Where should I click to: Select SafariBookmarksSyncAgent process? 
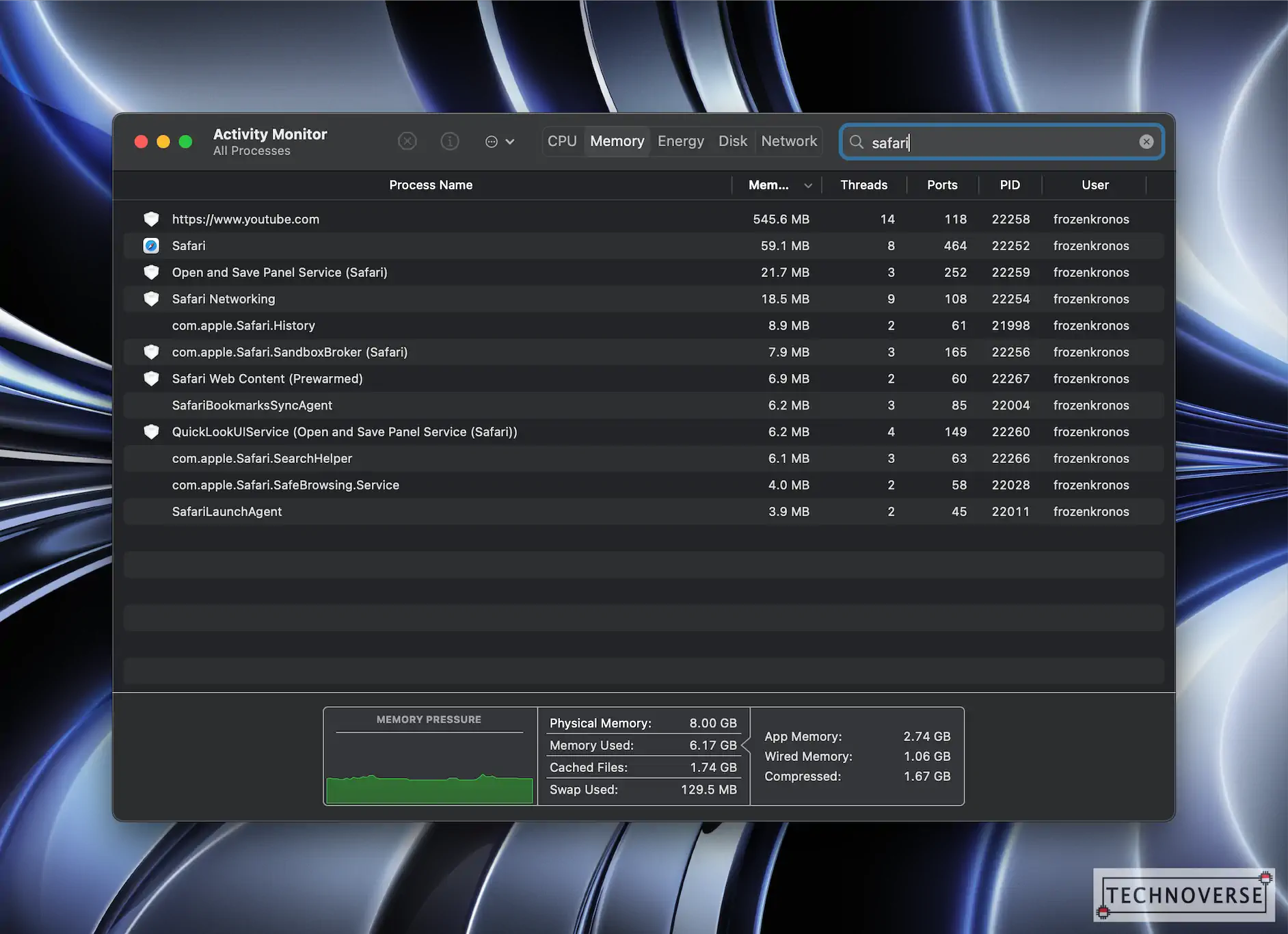coord(252,405)
